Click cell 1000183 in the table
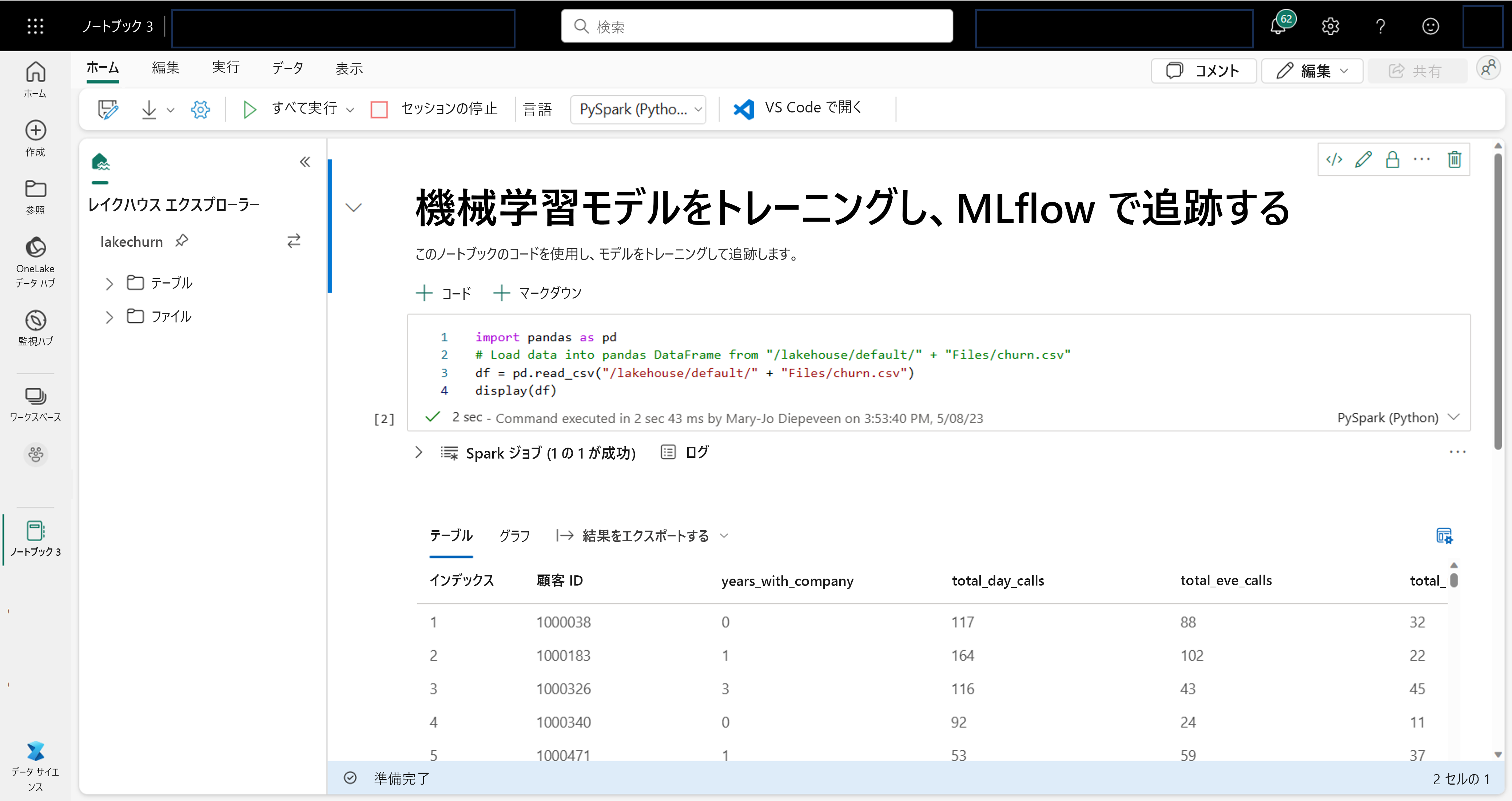The width and height of the screenshot is (1512, 801). coord(564,655)
